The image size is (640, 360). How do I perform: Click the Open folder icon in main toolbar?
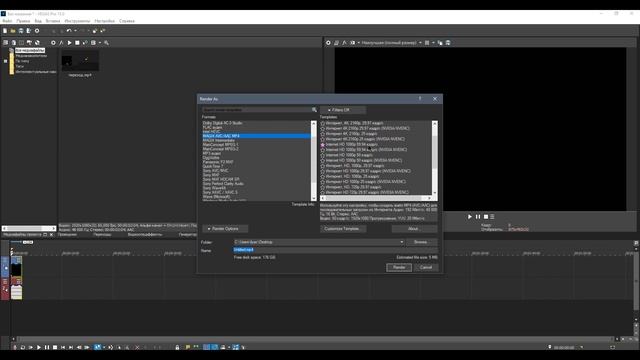coord(13,31)
